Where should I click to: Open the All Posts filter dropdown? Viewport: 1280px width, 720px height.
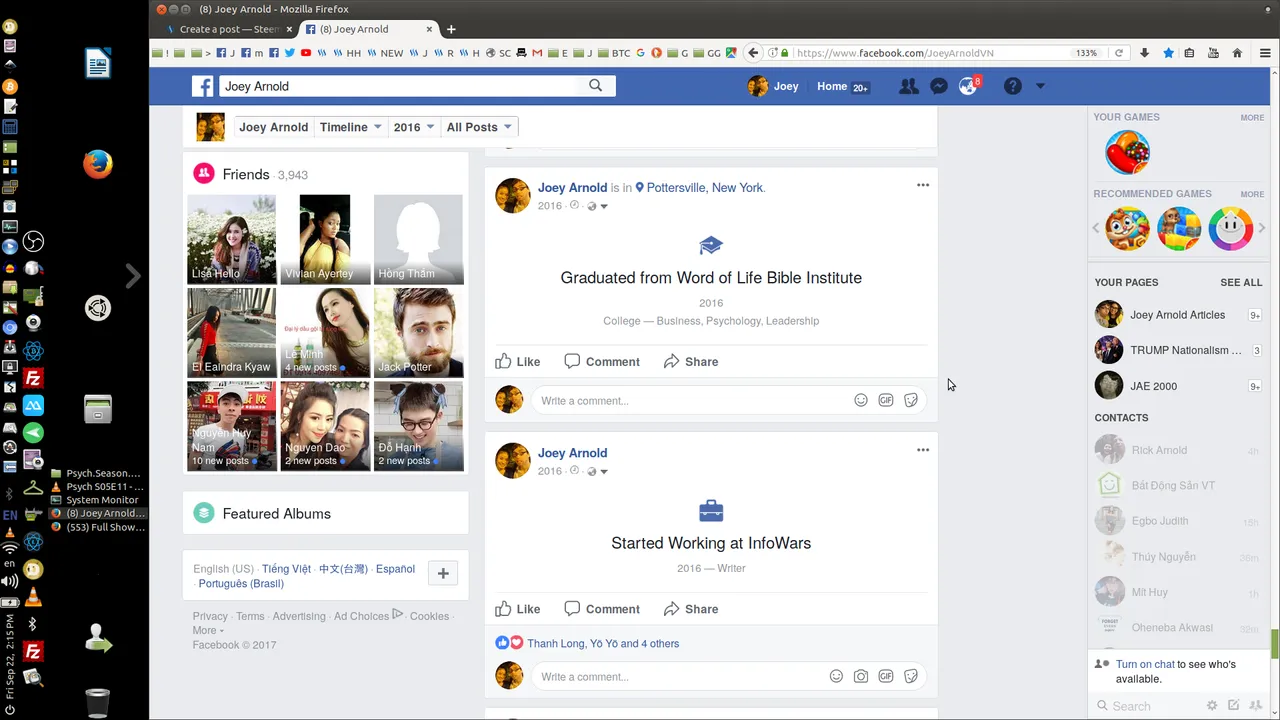pos(479,127)
